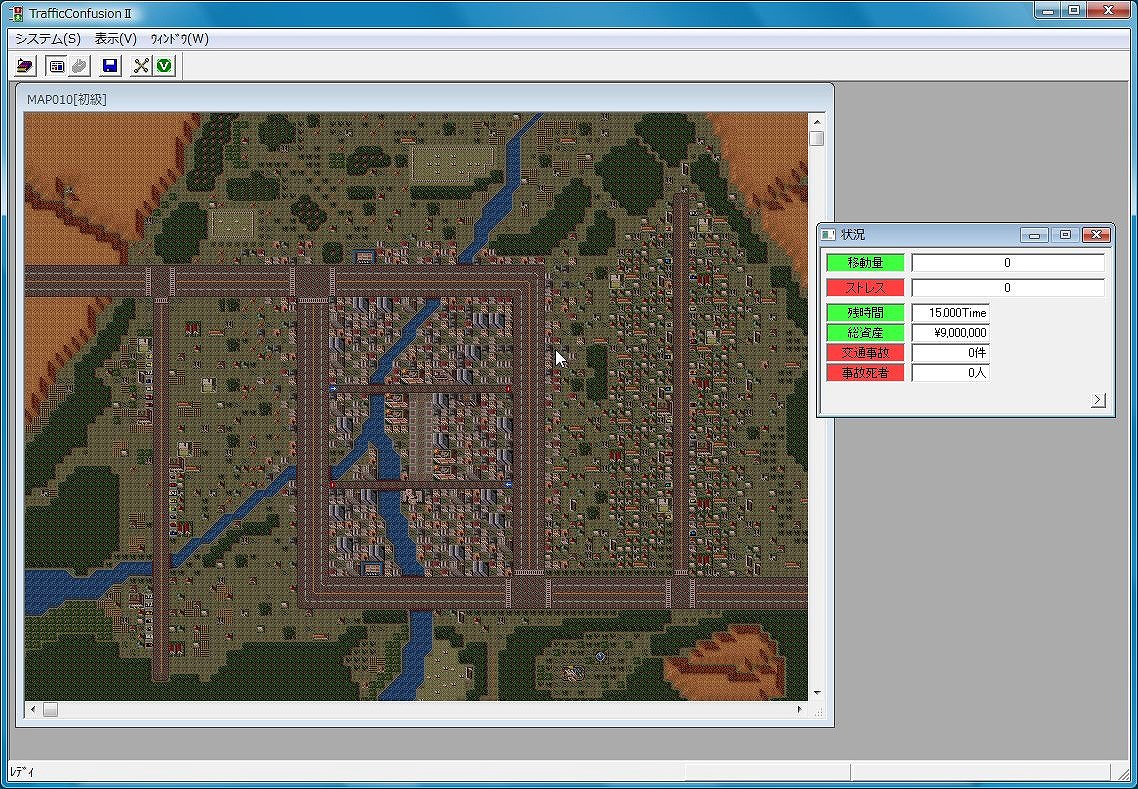Screen dimensions: 1138x789
Task: Maximize the 状況 status window
Action: click(1065, 235)
